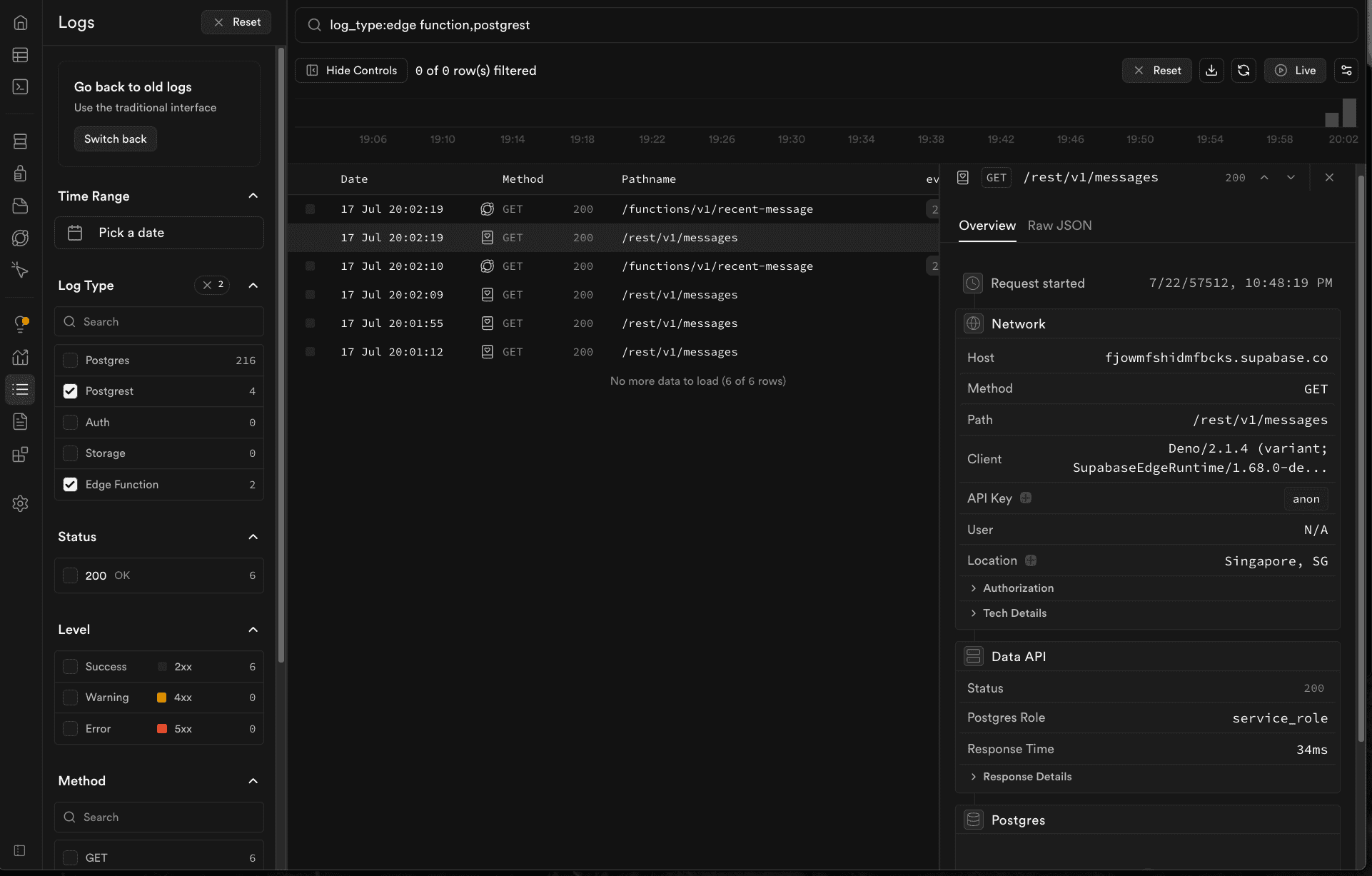The height and width of the screenshot is (876, 1372).
Task: Expand the Authorization section
Action: [x=1017, y=588]
